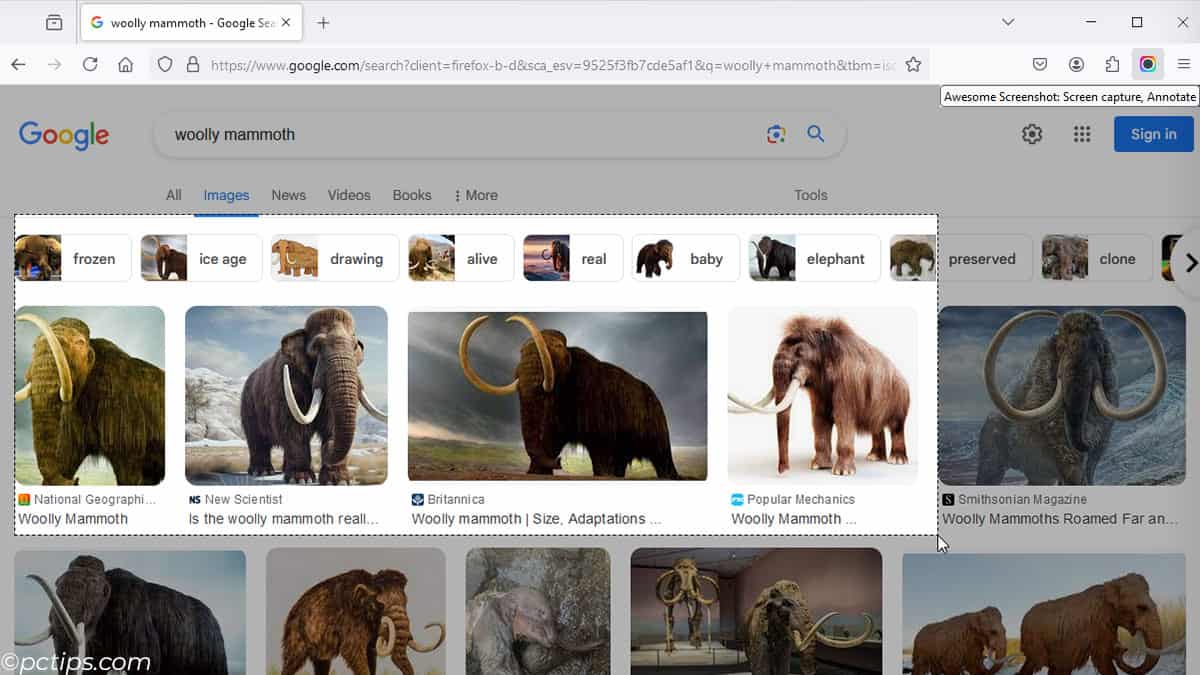Image resolution: width=1200 pixels, height=675 pixels.
Task: Open the Firefox account icon
Action: click(x=1076, y=63)
